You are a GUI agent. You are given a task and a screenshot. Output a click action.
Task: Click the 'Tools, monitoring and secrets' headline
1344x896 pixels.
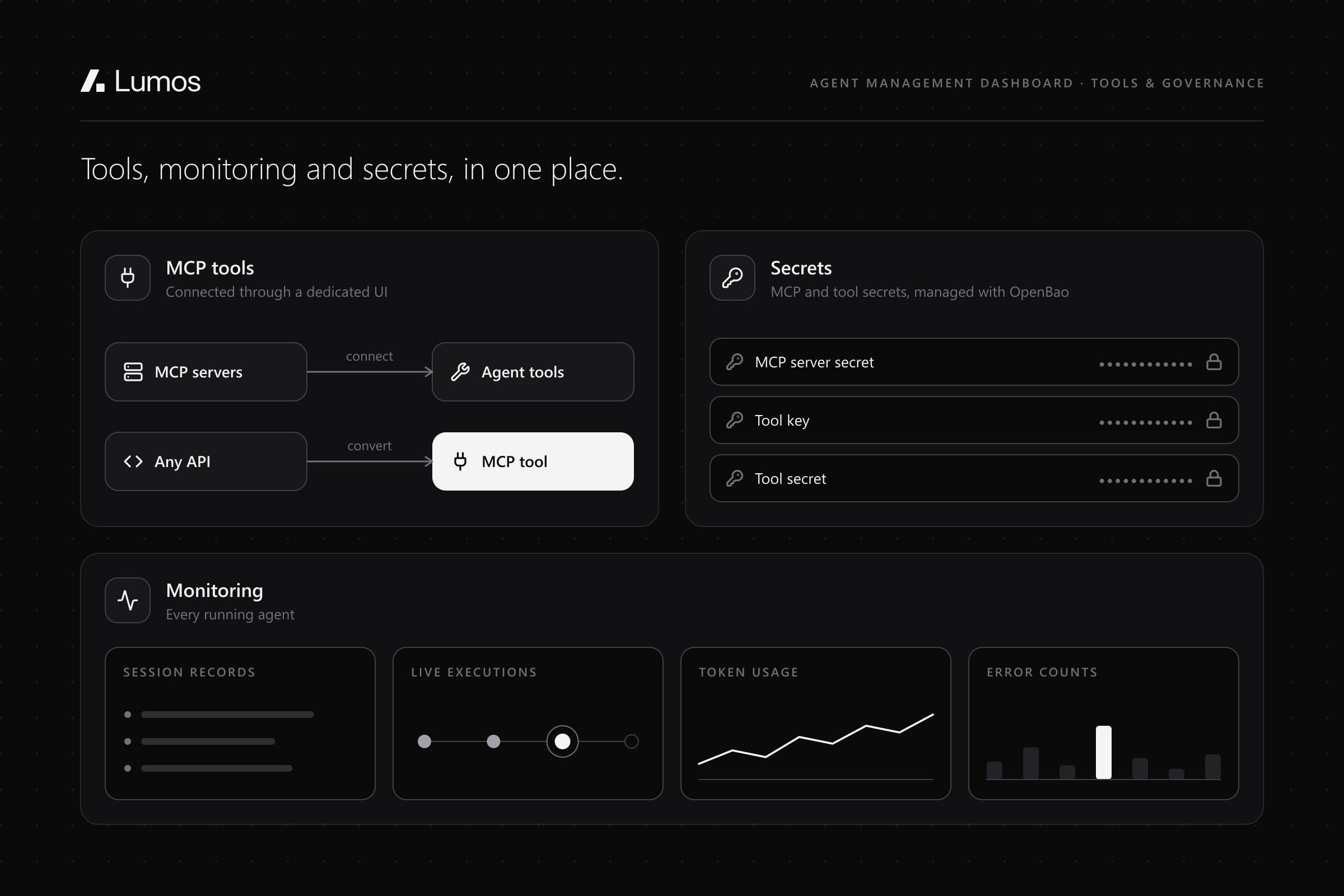[352, 169]
